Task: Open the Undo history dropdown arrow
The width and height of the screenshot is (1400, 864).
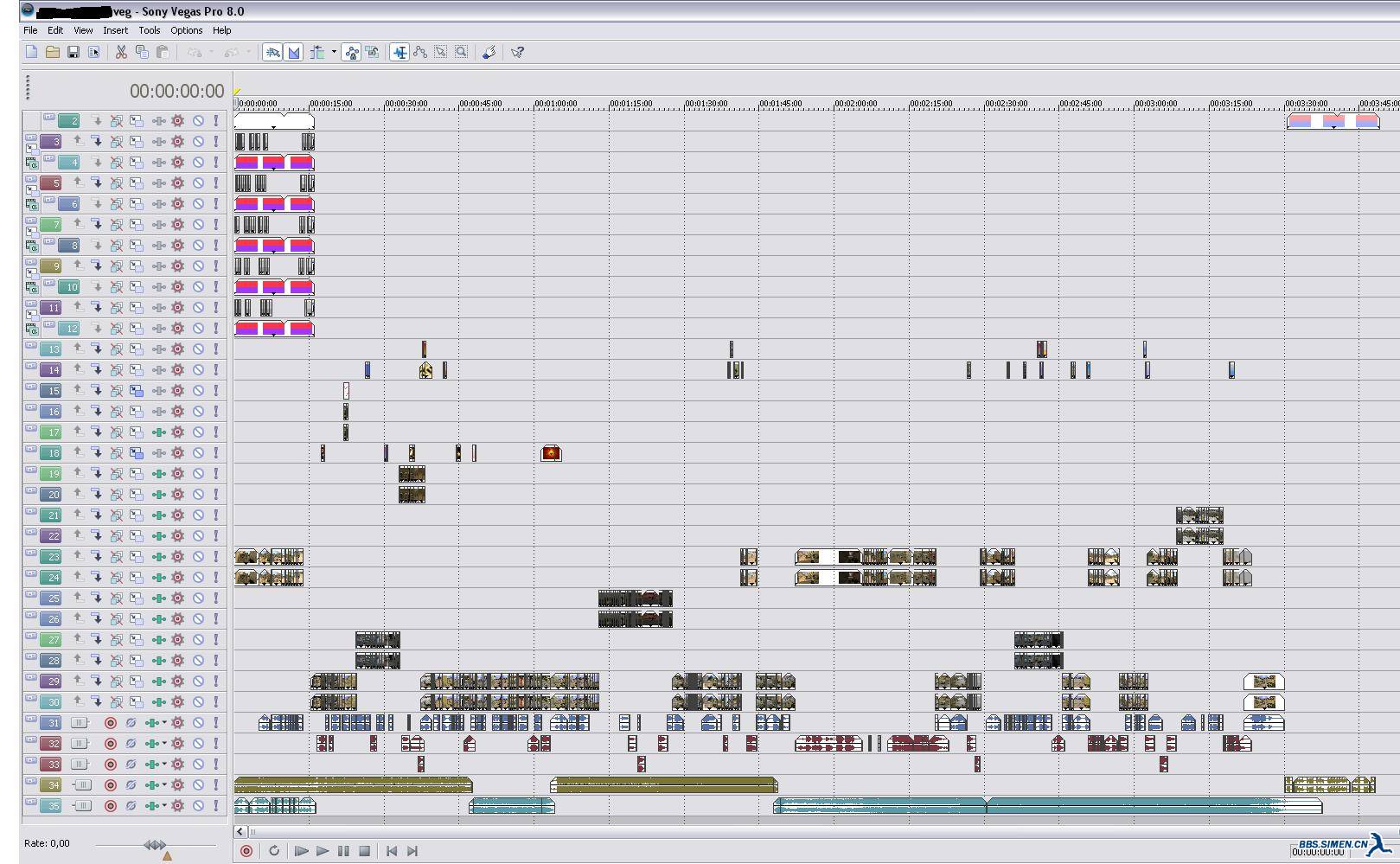Action: [211, 52]
